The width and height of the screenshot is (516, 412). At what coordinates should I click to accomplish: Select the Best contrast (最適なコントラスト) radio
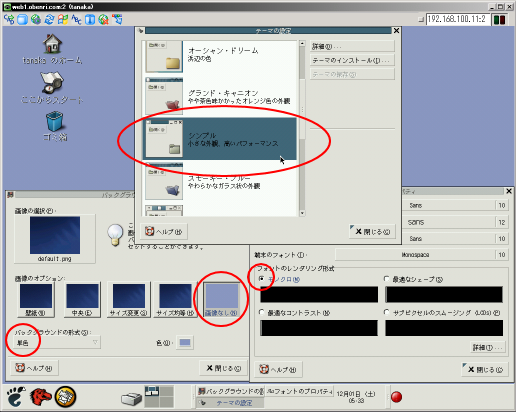[x=262, y=312]
